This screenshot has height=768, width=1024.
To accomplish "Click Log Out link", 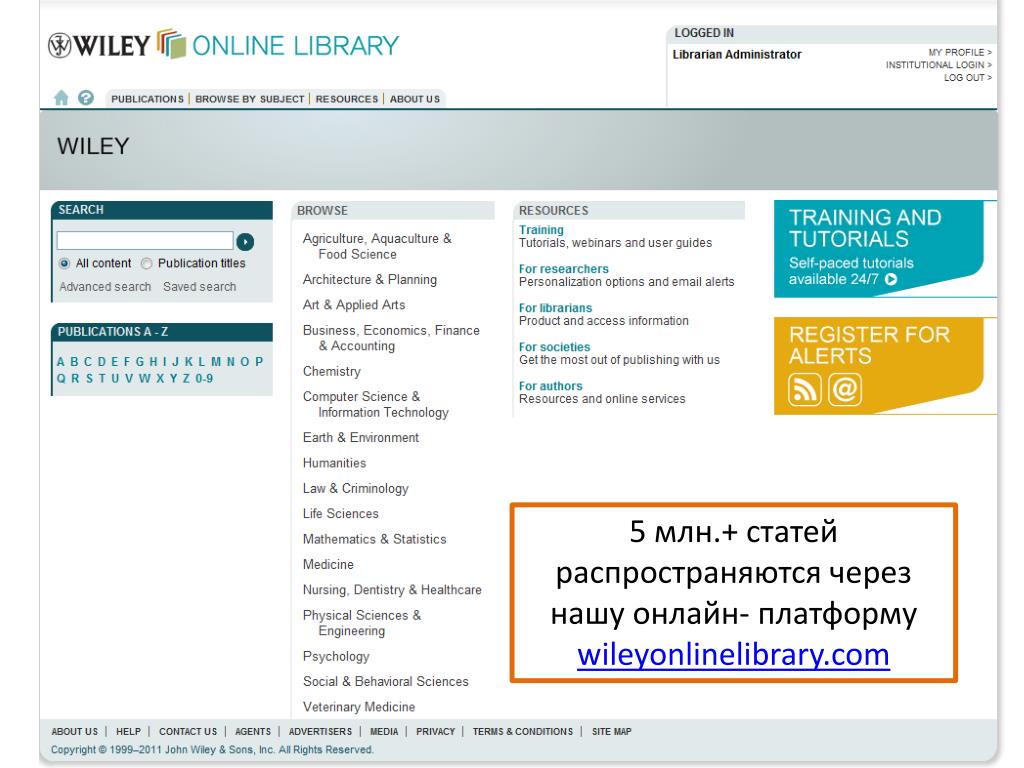I will (x=968, y=77).
